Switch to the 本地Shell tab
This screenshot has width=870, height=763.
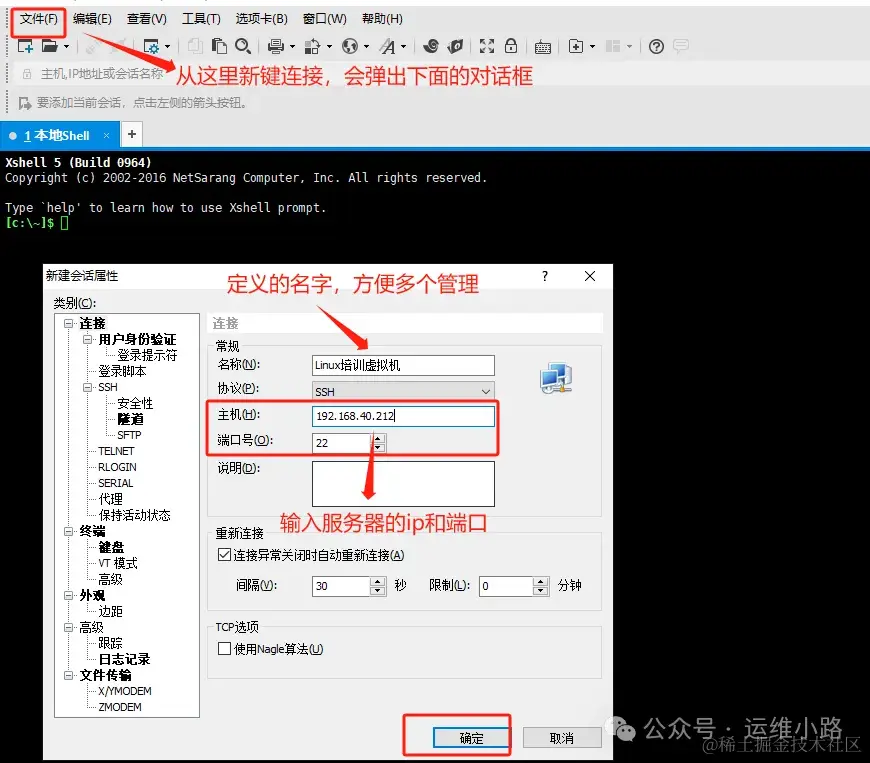(x=57, y=134)
